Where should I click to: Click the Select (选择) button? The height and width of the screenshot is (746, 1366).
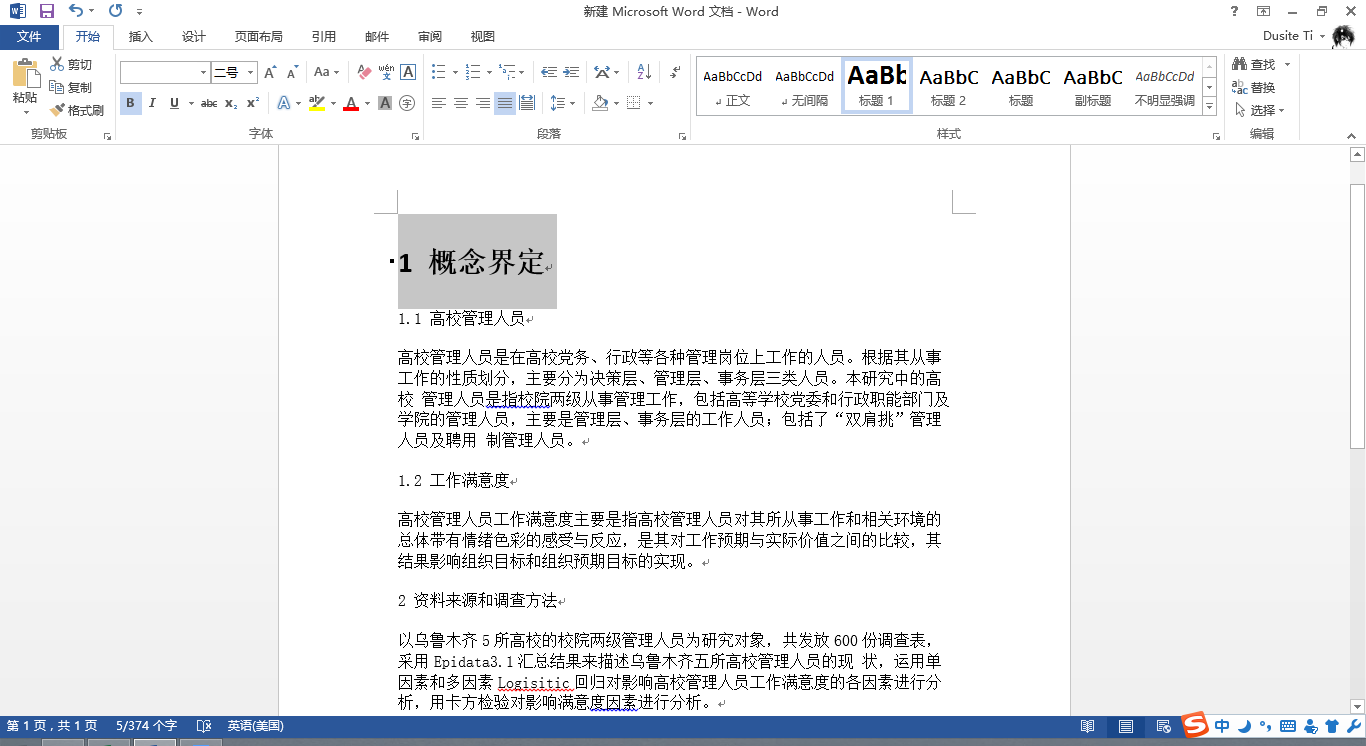click(x=1259, y=110)
